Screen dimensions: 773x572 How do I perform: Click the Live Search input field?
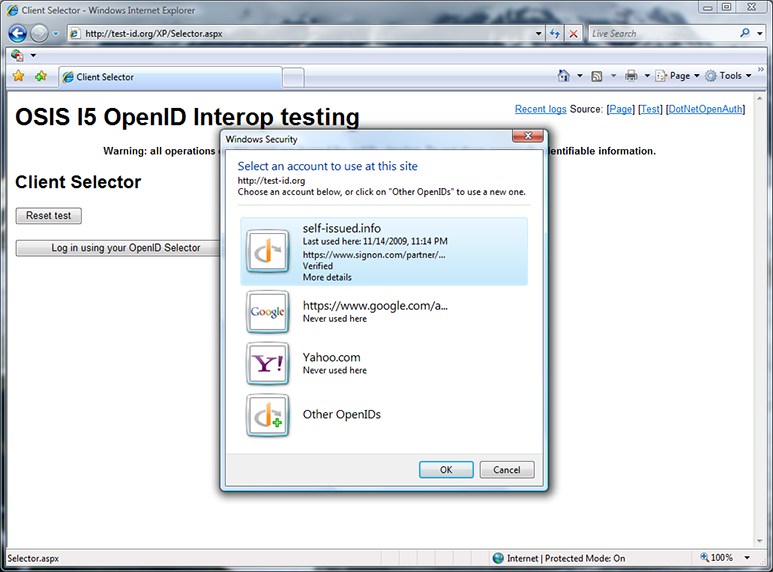662,33
